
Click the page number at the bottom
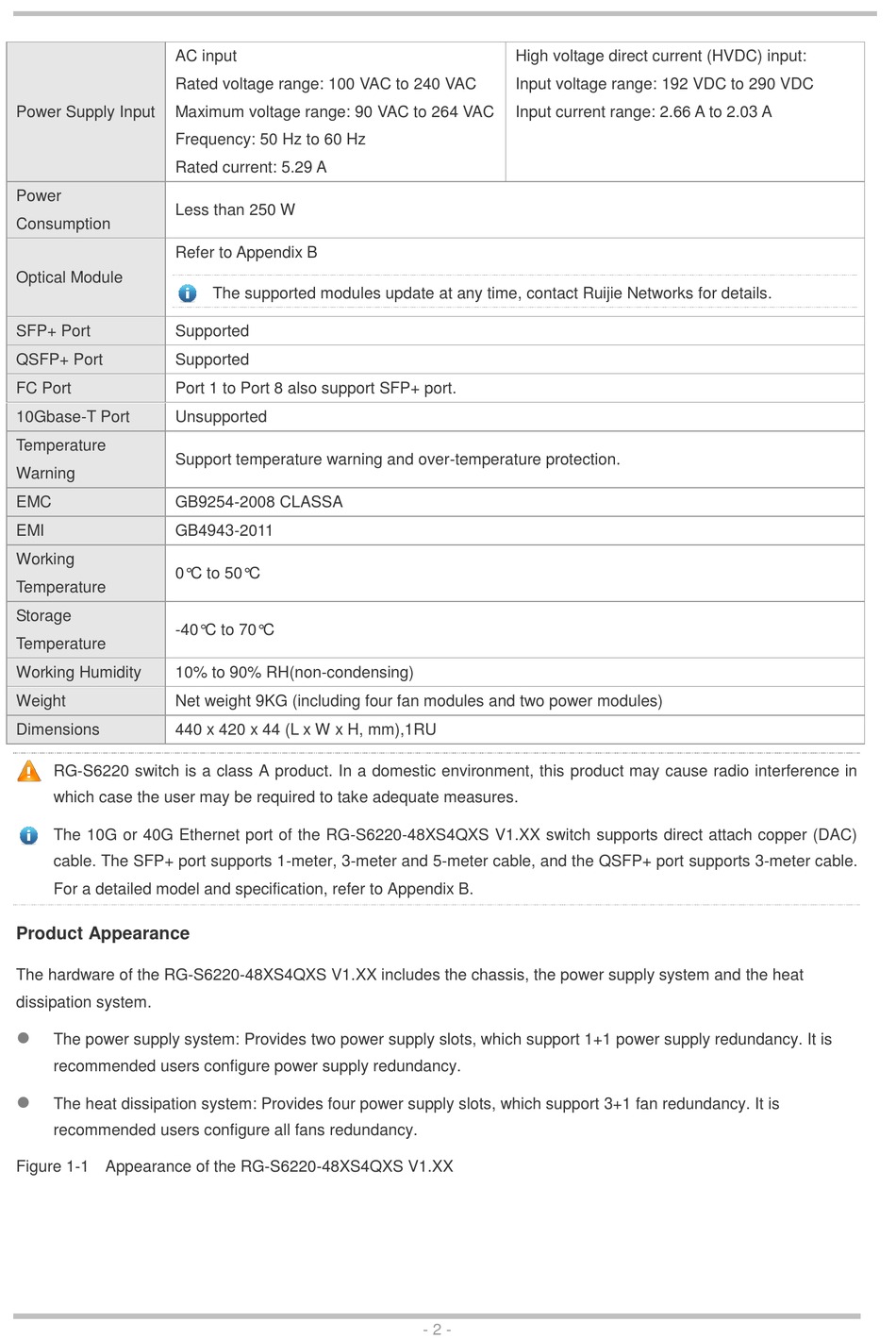437,1329
